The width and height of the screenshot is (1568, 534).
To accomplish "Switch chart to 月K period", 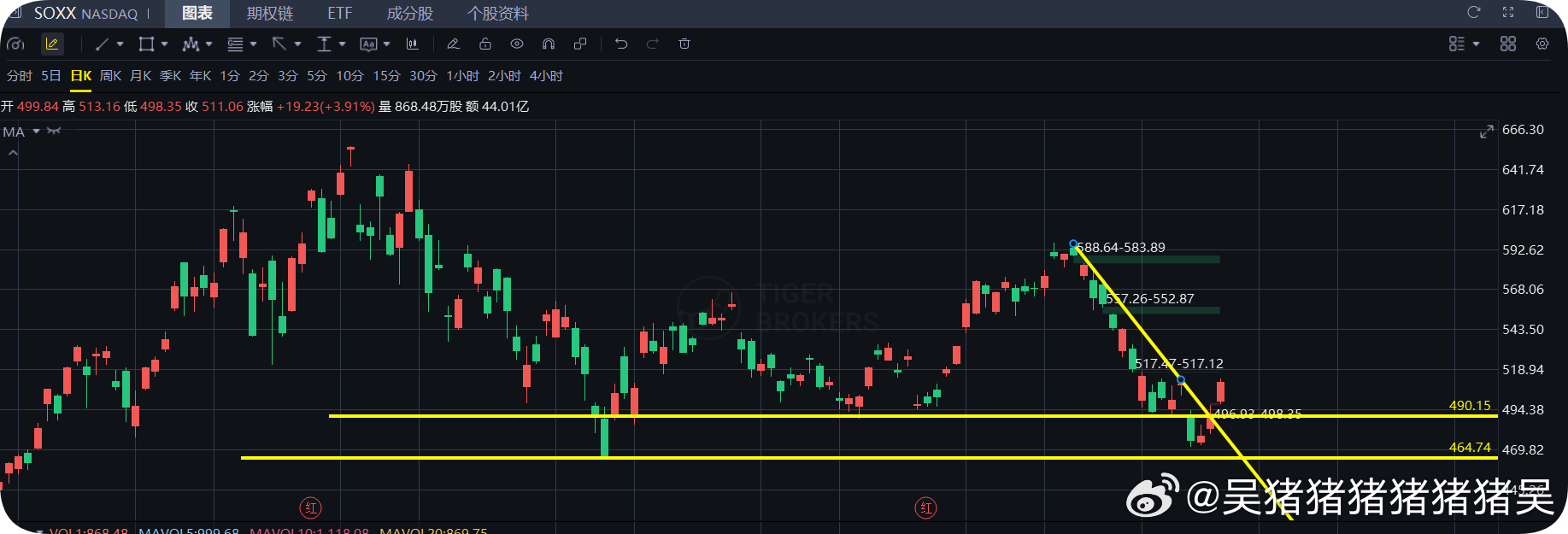I will point(140,76).
